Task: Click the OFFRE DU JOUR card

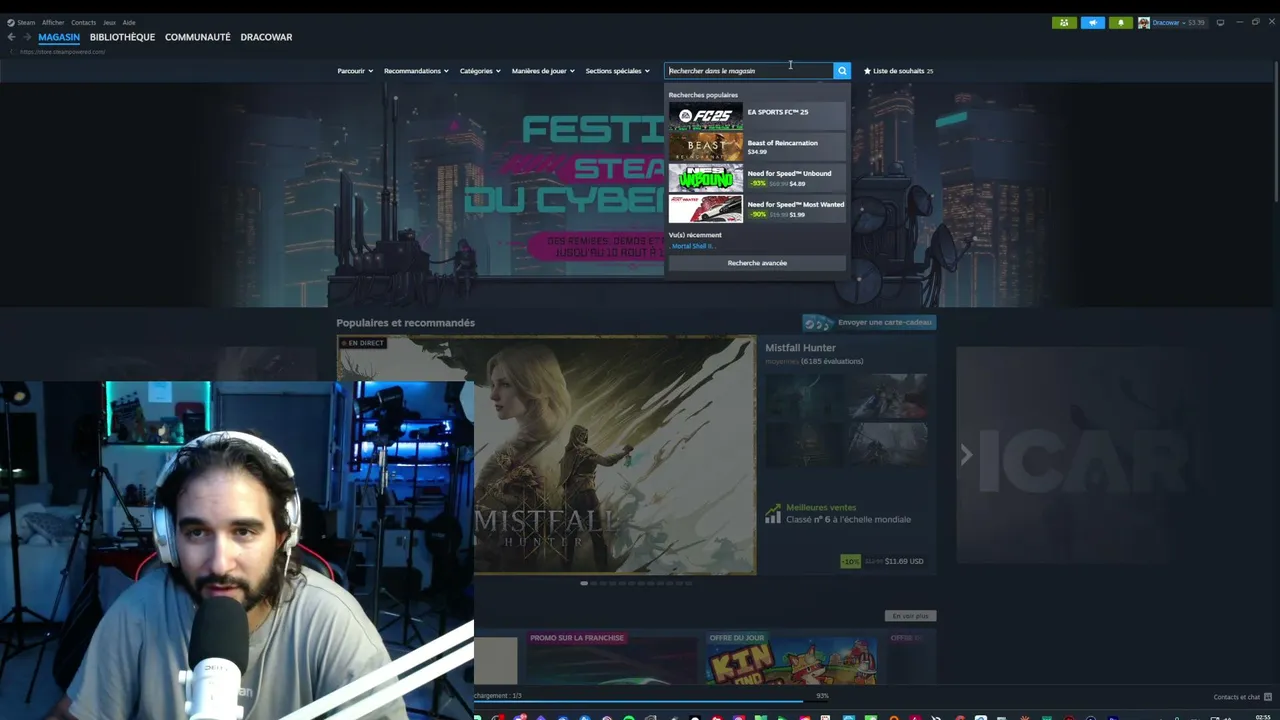Action: point(791,658)
